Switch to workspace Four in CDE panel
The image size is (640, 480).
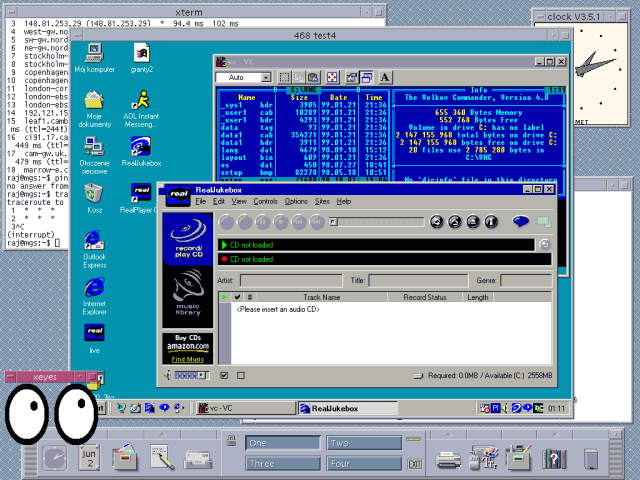coord(364,464)
